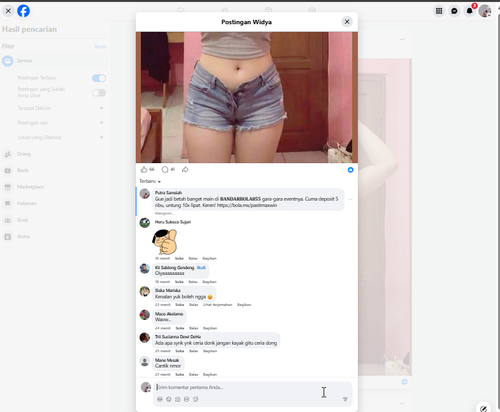Expand the Postingan dari filter dropdown
The width and height of the screenshot is (500, 412).
coord(101,123)
